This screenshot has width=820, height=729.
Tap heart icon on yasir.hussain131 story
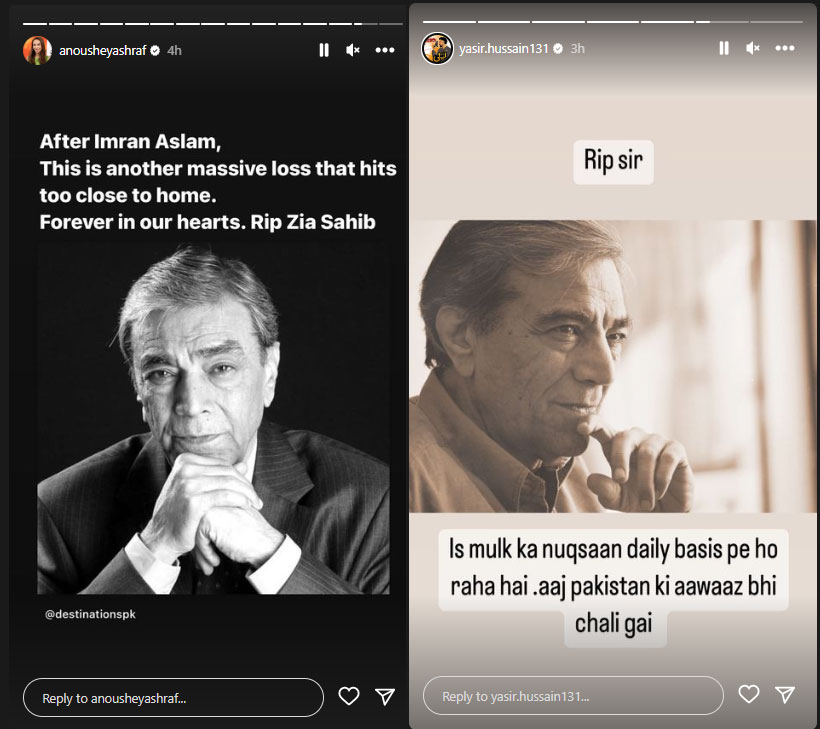click(749, 694)
